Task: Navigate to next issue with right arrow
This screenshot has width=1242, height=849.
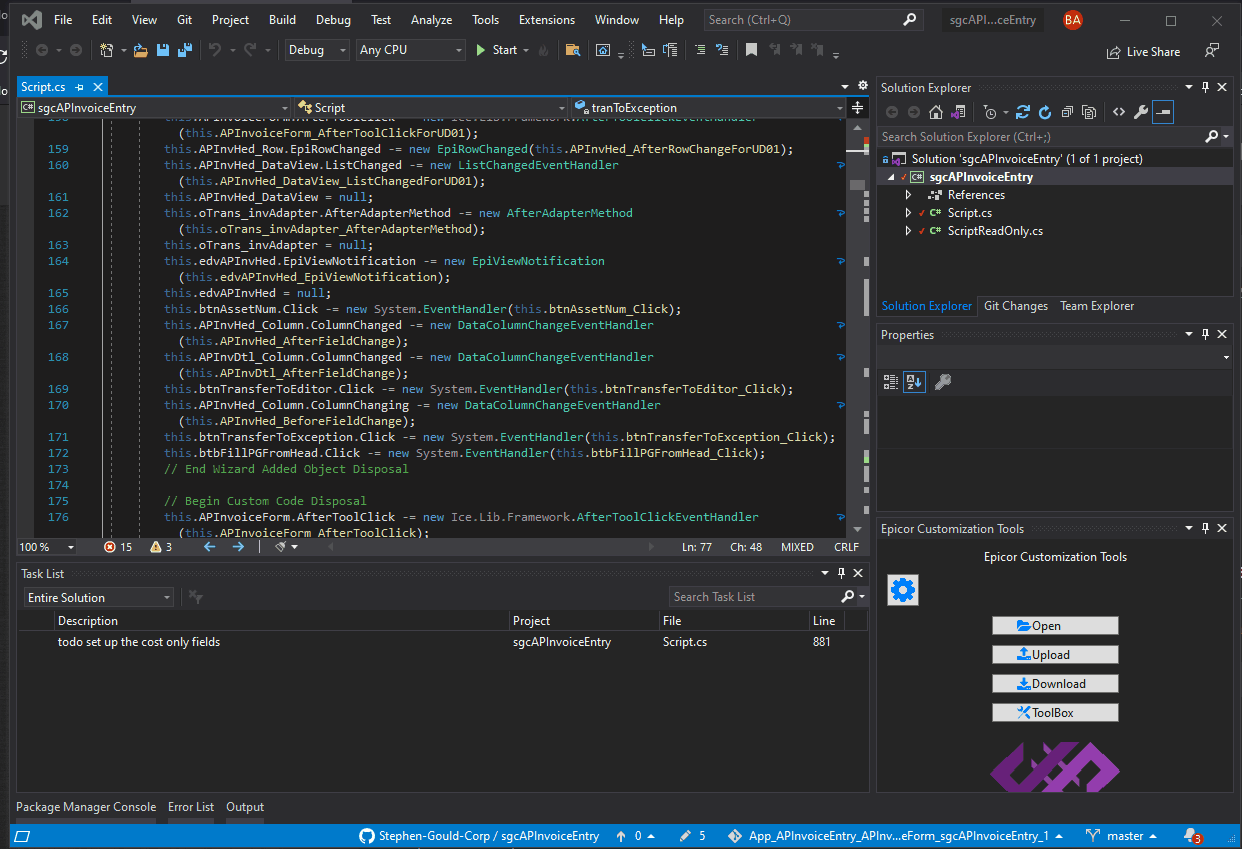Action: (238, 547)
